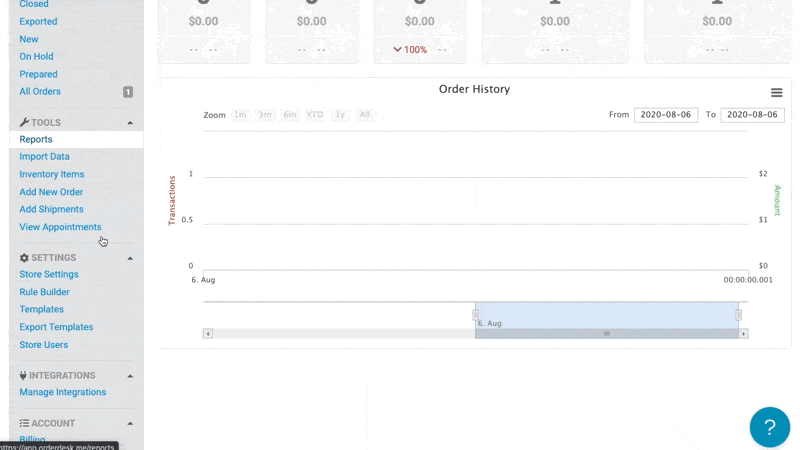Click the To date input field
The height and width of the screenshot is (450, 800).
751,115
